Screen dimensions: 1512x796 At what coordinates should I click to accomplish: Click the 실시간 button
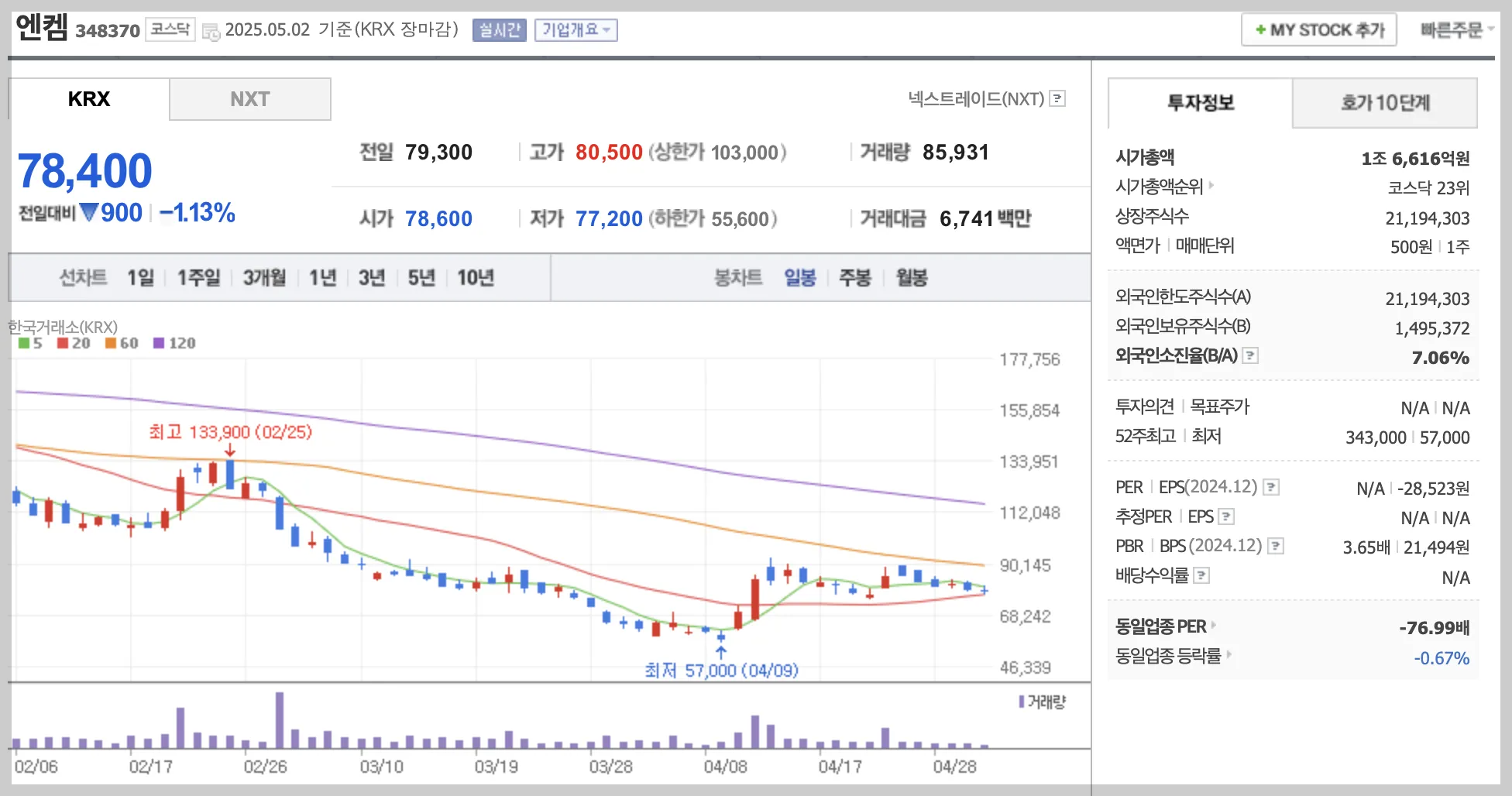[x=500, y=30]
